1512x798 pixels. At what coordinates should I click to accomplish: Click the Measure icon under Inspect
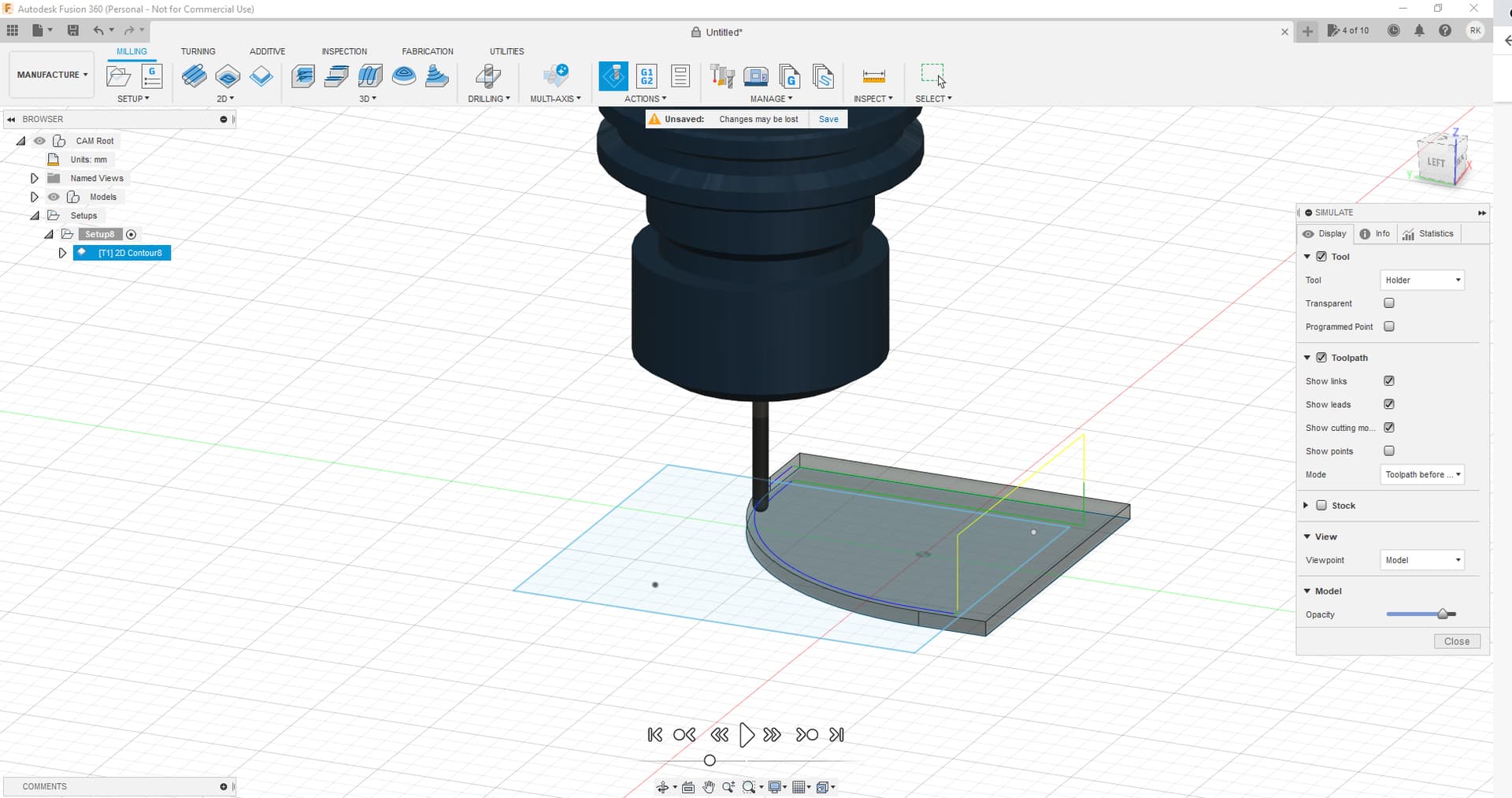873,76
